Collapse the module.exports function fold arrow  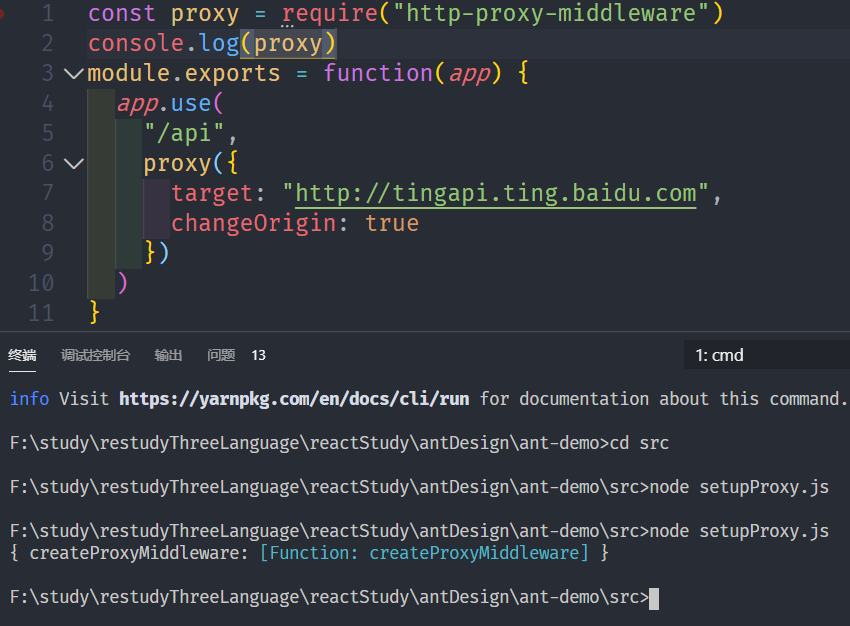coord(74,73)
